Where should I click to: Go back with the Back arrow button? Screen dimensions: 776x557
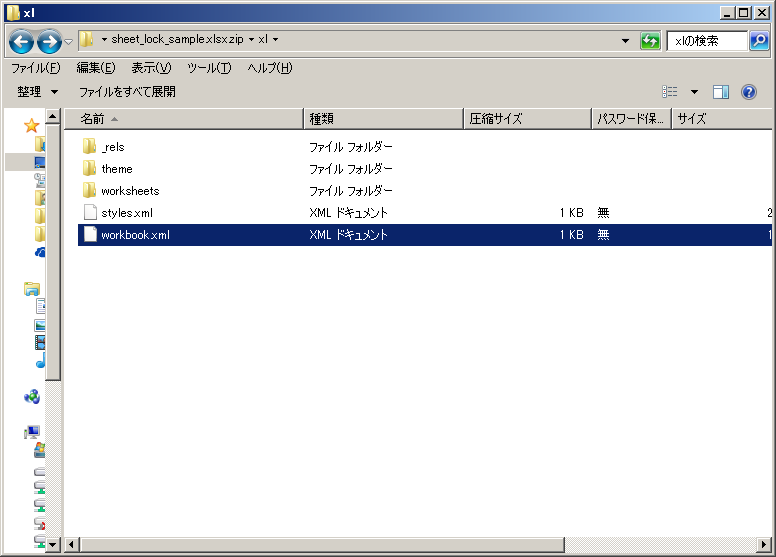21,42
